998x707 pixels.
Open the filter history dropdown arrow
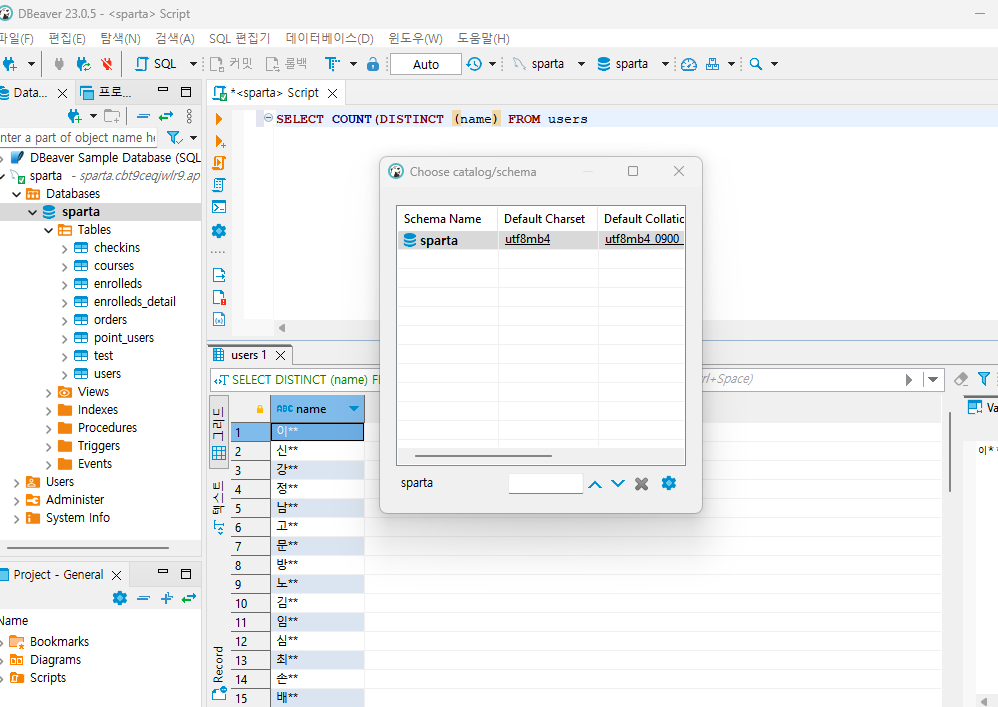[x=932, y=379]
